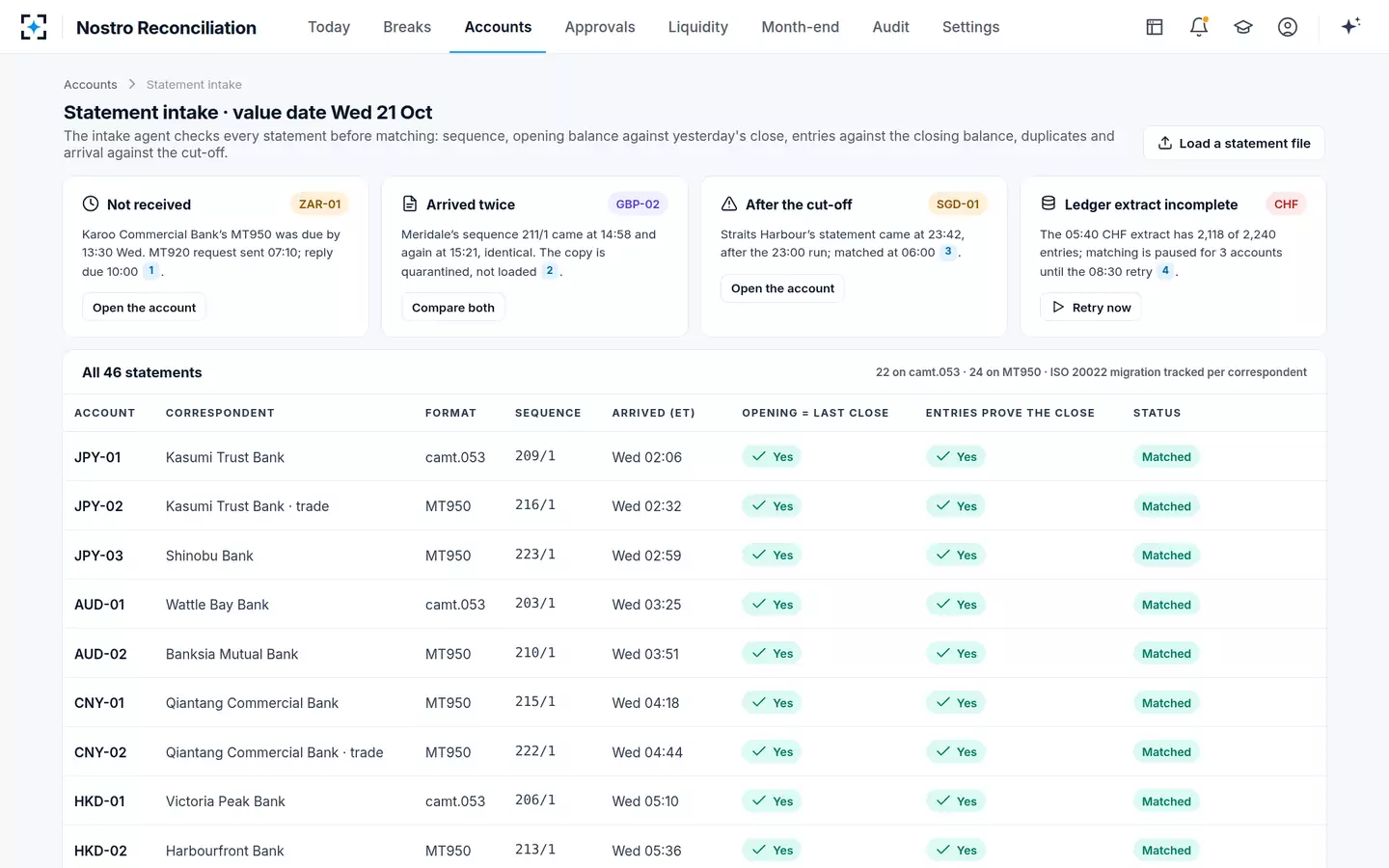
Task: Open the Settings tab
Action: click(x=971, y=27)
